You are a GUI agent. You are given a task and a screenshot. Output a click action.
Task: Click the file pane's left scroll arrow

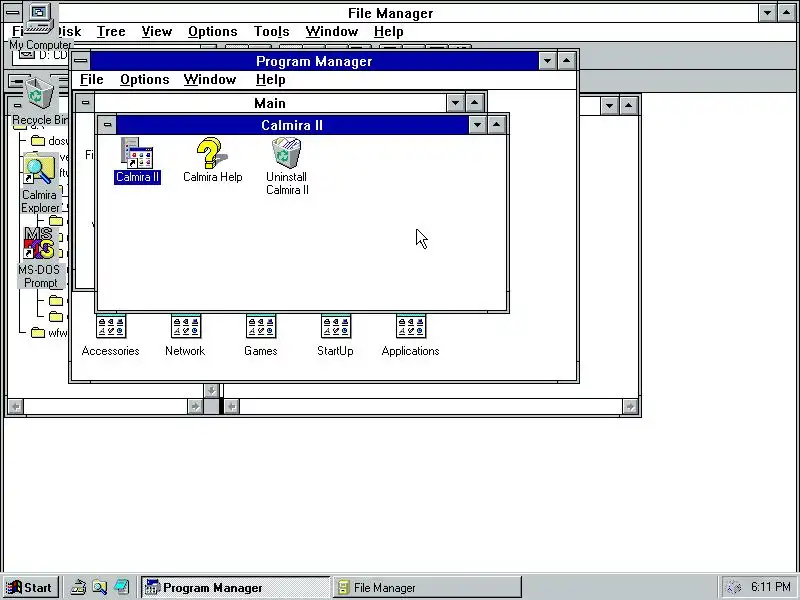click(232, 406)
